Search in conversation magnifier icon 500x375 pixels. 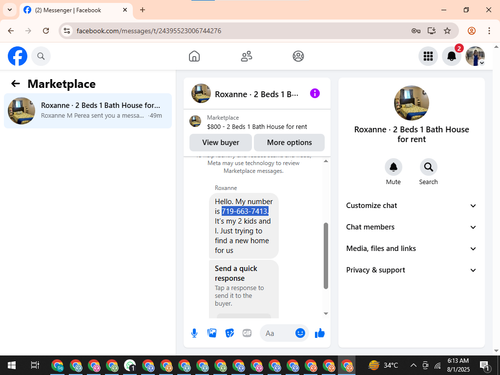428,167
